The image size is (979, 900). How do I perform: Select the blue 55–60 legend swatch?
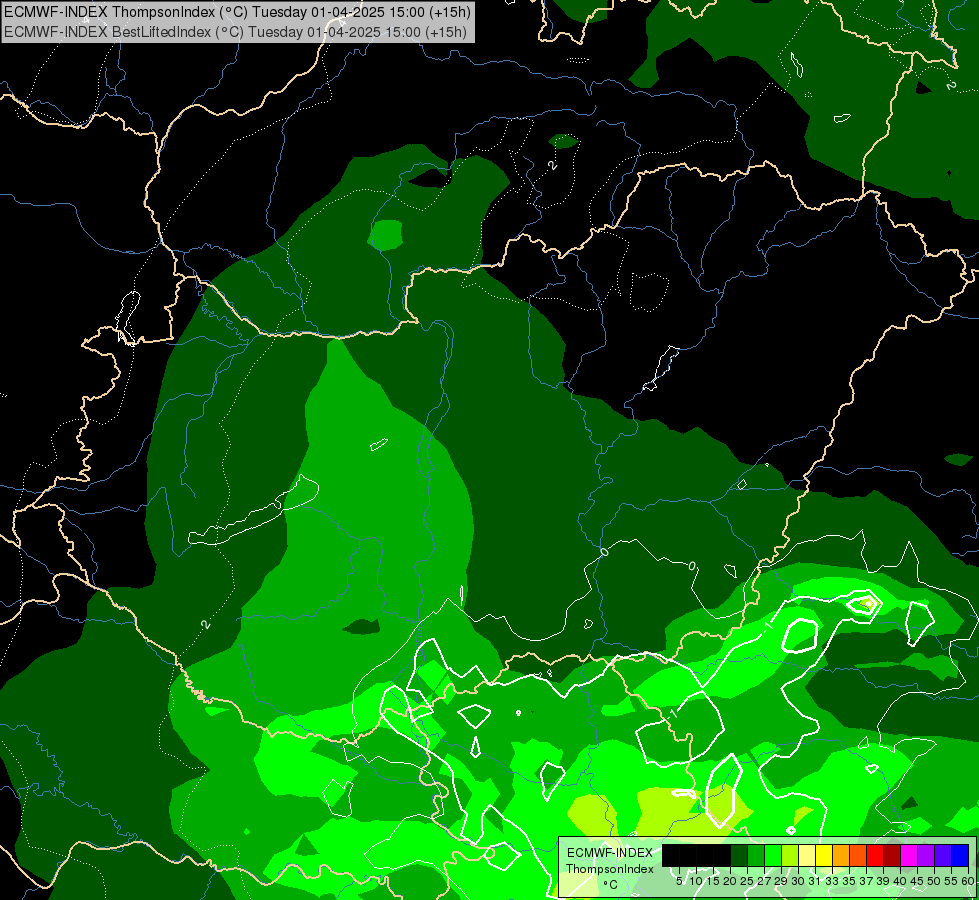pos(960,855)
